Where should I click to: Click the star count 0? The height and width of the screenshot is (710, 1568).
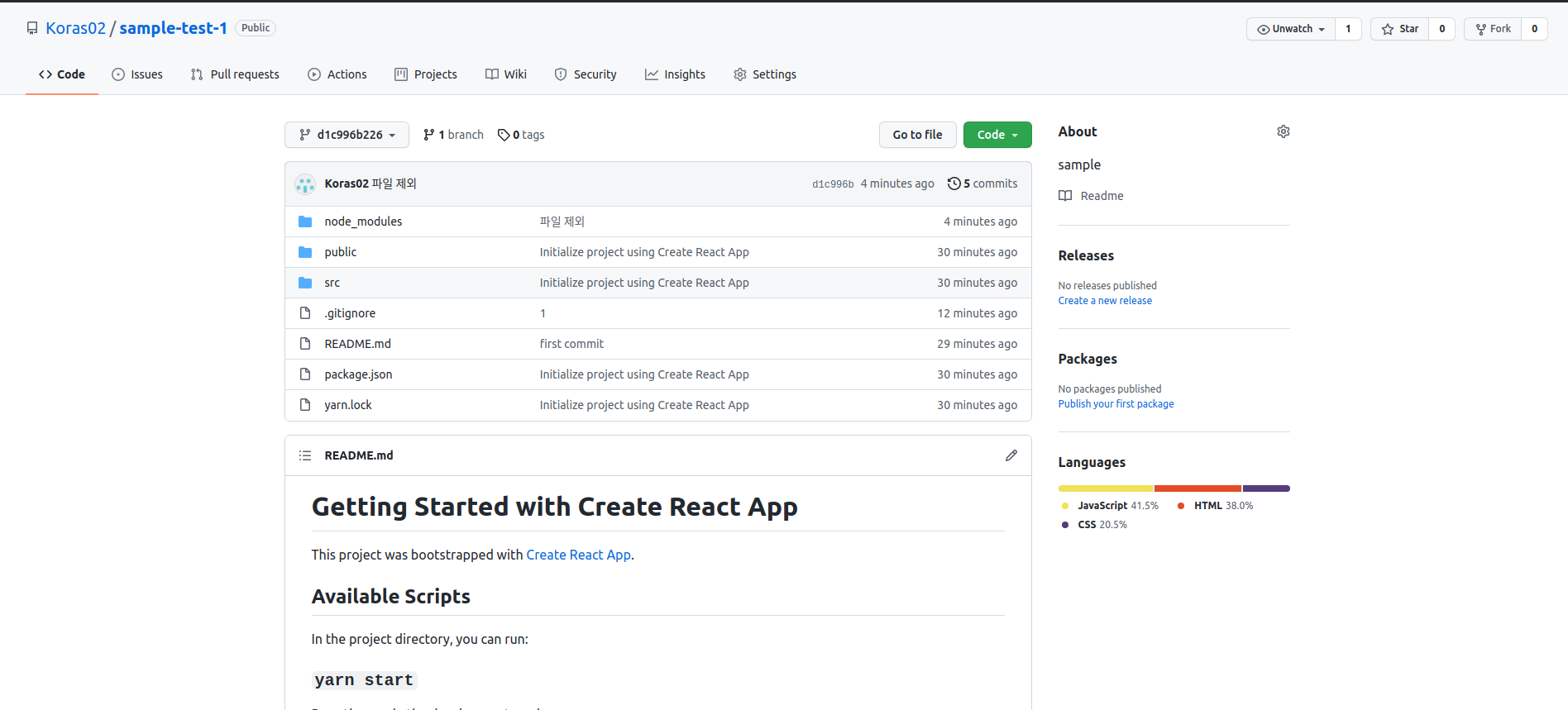click(1441, 29)
